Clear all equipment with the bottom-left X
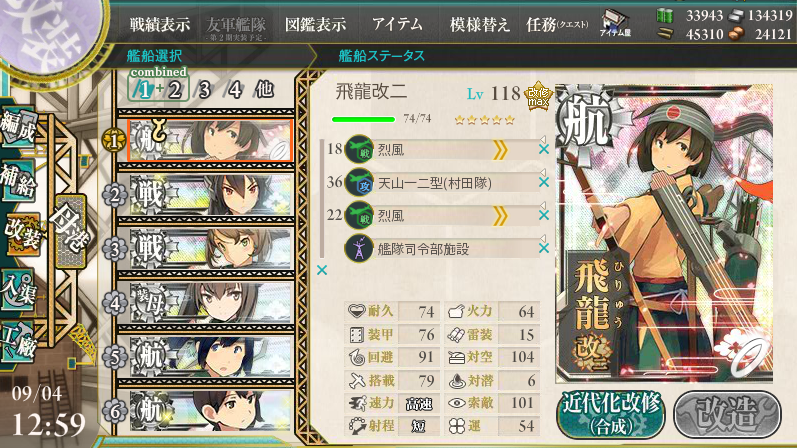 322,270
